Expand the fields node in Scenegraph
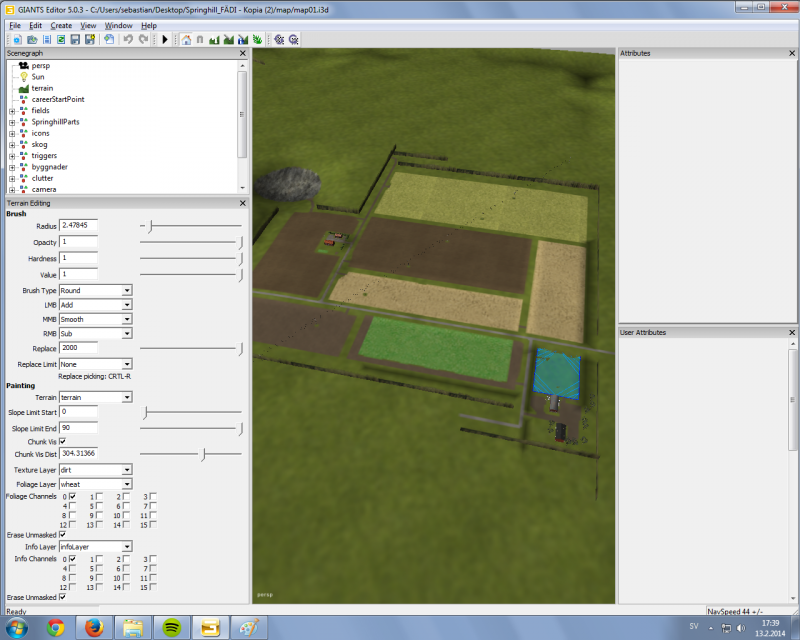Viewport: 800px width, 640px height. [12, 111]
